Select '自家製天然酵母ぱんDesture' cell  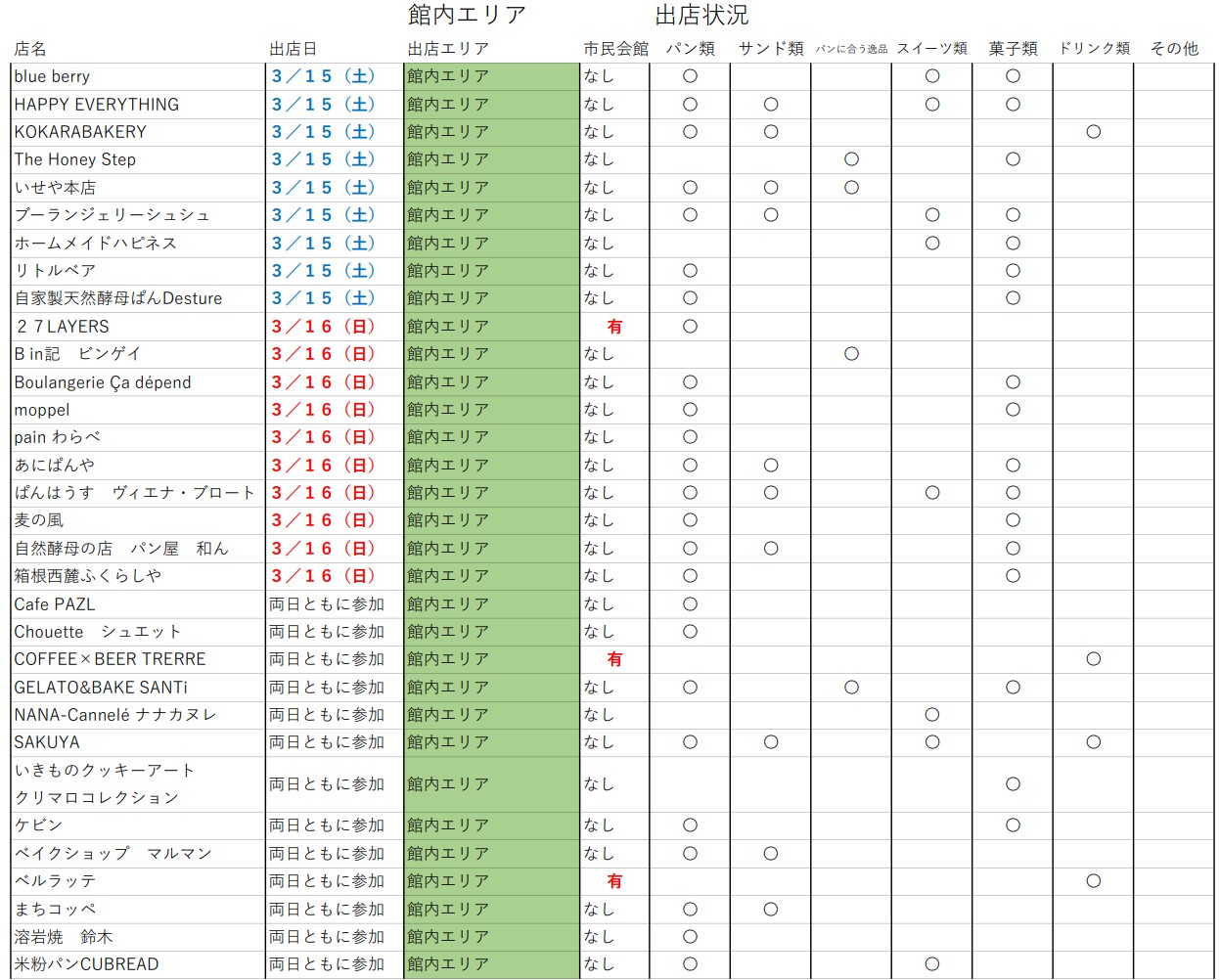tap(118, 298)
